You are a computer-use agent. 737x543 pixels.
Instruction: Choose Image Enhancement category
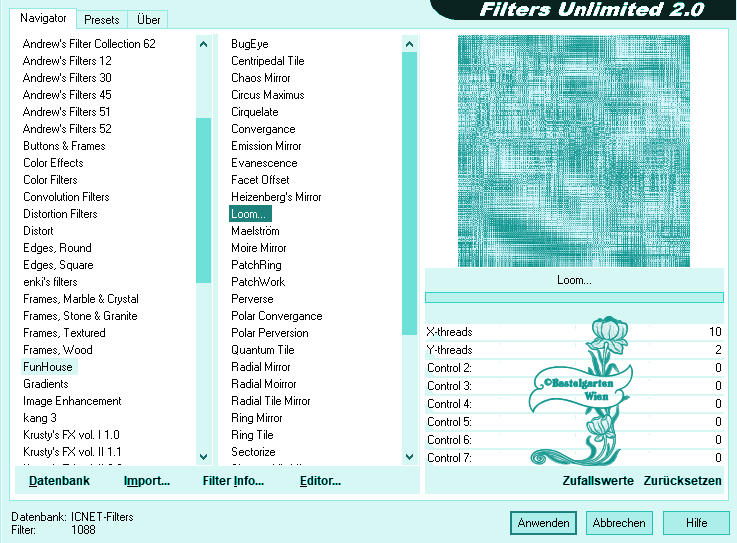[x=72, y=401]
